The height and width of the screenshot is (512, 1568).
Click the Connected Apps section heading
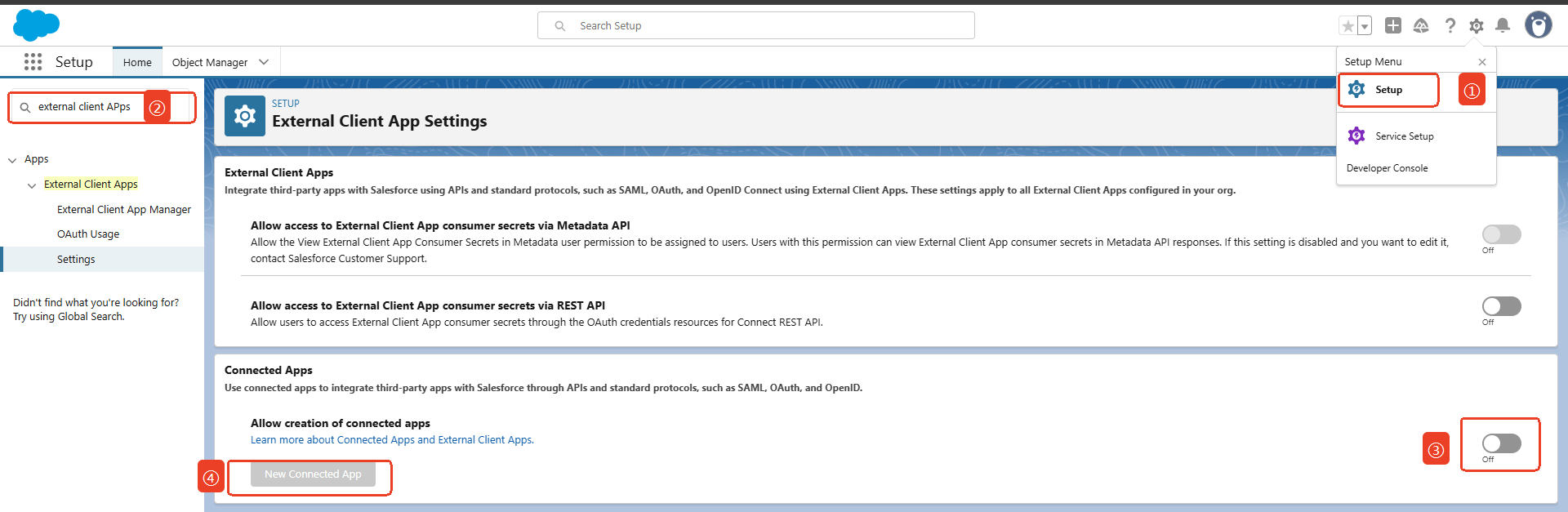coord(269,370)
